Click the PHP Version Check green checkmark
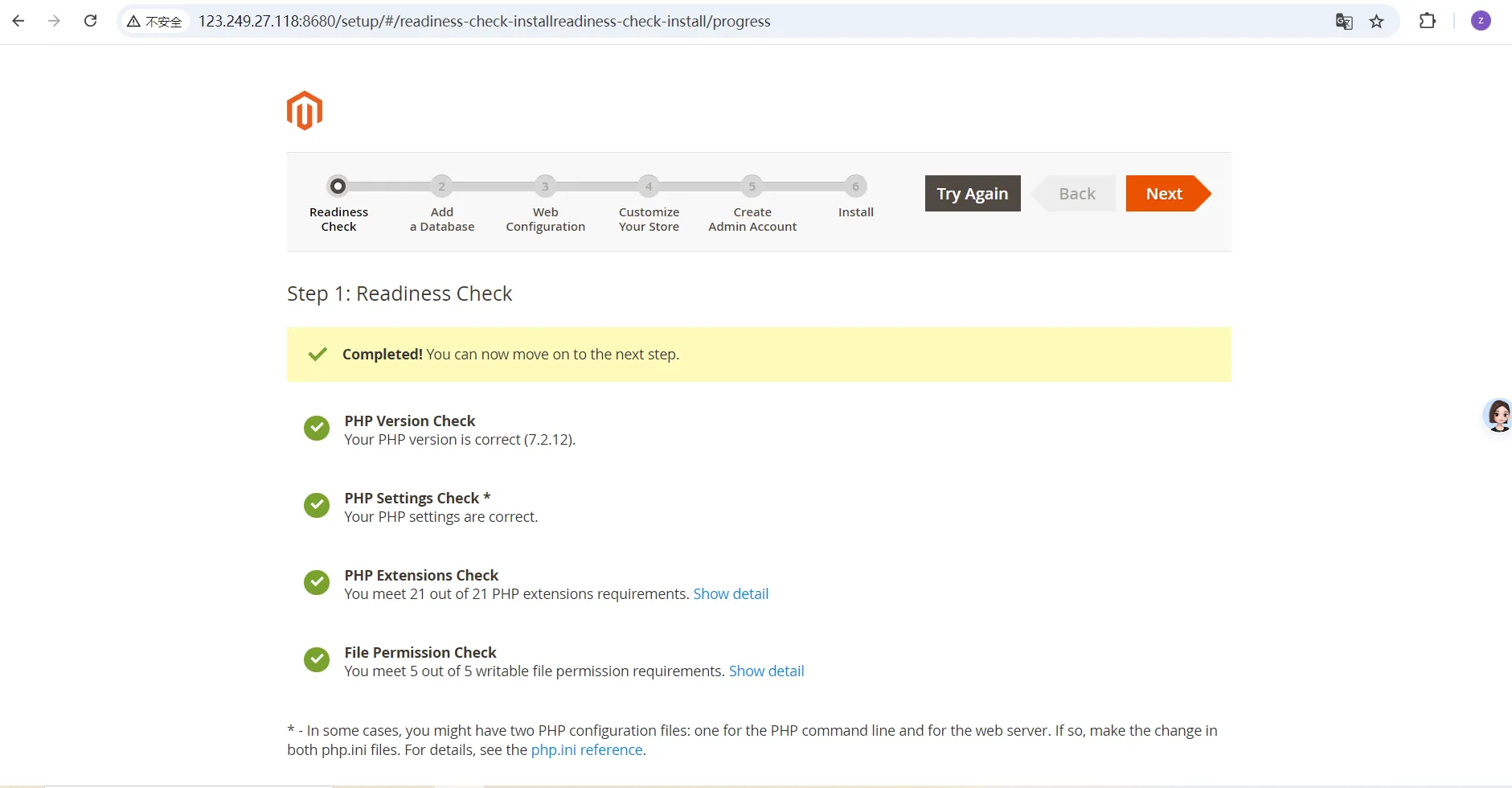Viewport: 1512px width, 788px height. (x=317, y=429)
